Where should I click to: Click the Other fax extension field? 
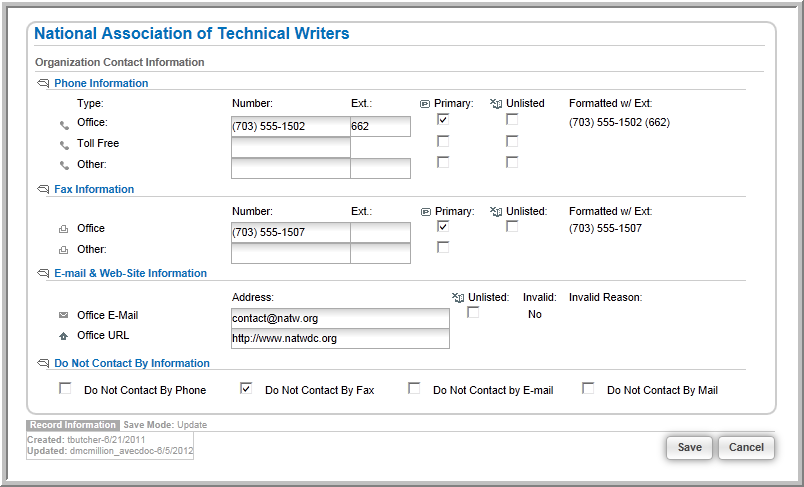click(380, 253)
